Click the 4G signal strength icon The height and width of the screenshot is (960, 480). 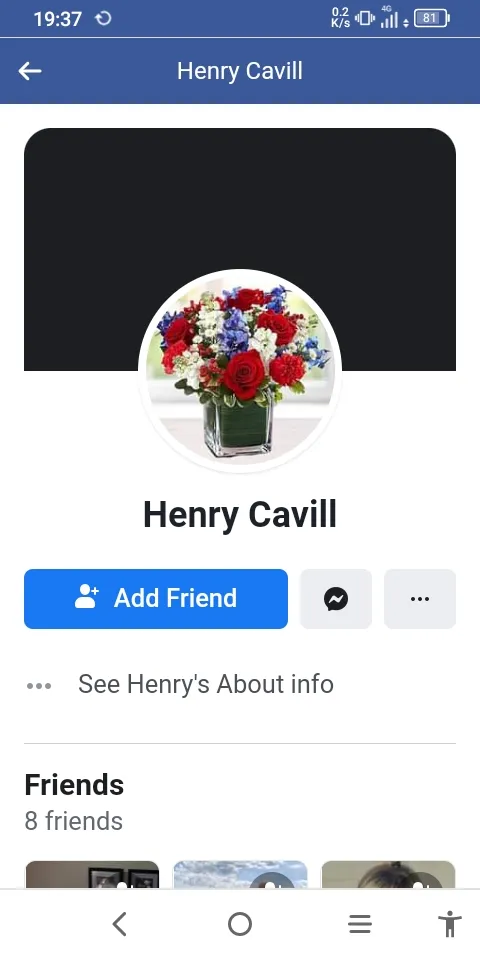(389, 18)
